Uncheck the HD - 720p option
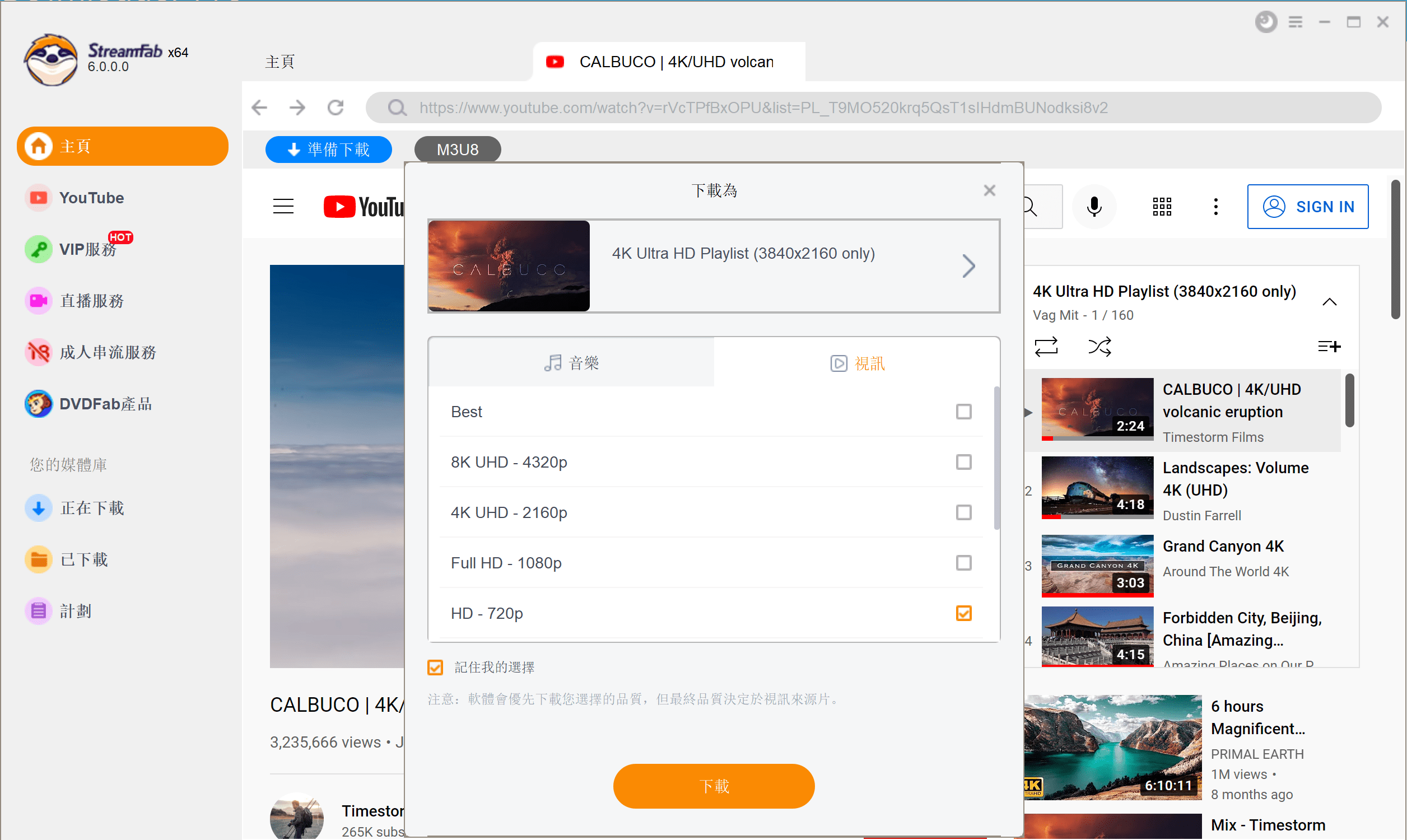The height and width of the screenshot is (840, 1407). (x=963, y=613)
